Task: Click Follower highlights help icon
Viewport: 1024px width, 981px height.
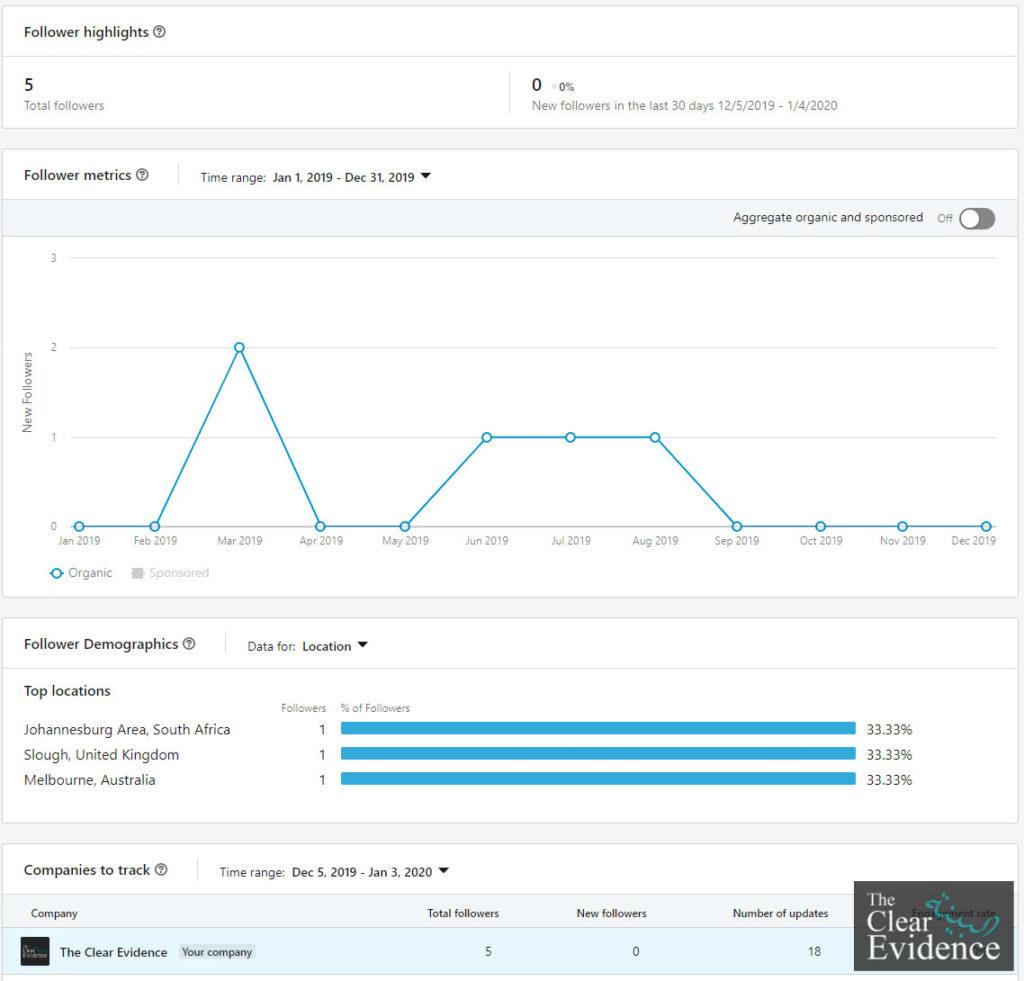Action: coord(159,32)
